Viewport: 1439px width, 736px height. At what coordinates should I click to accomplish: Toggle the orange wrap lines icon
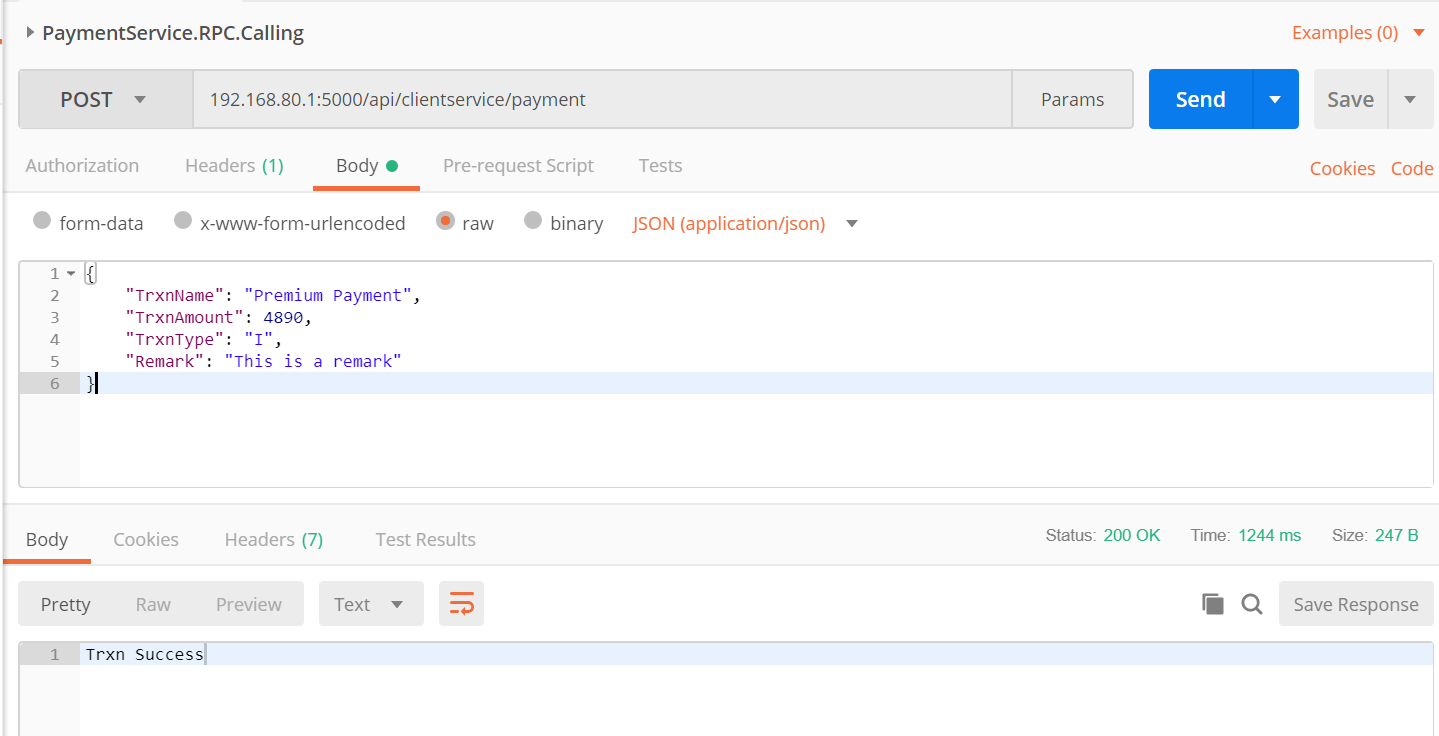click(x=461, y=604)
